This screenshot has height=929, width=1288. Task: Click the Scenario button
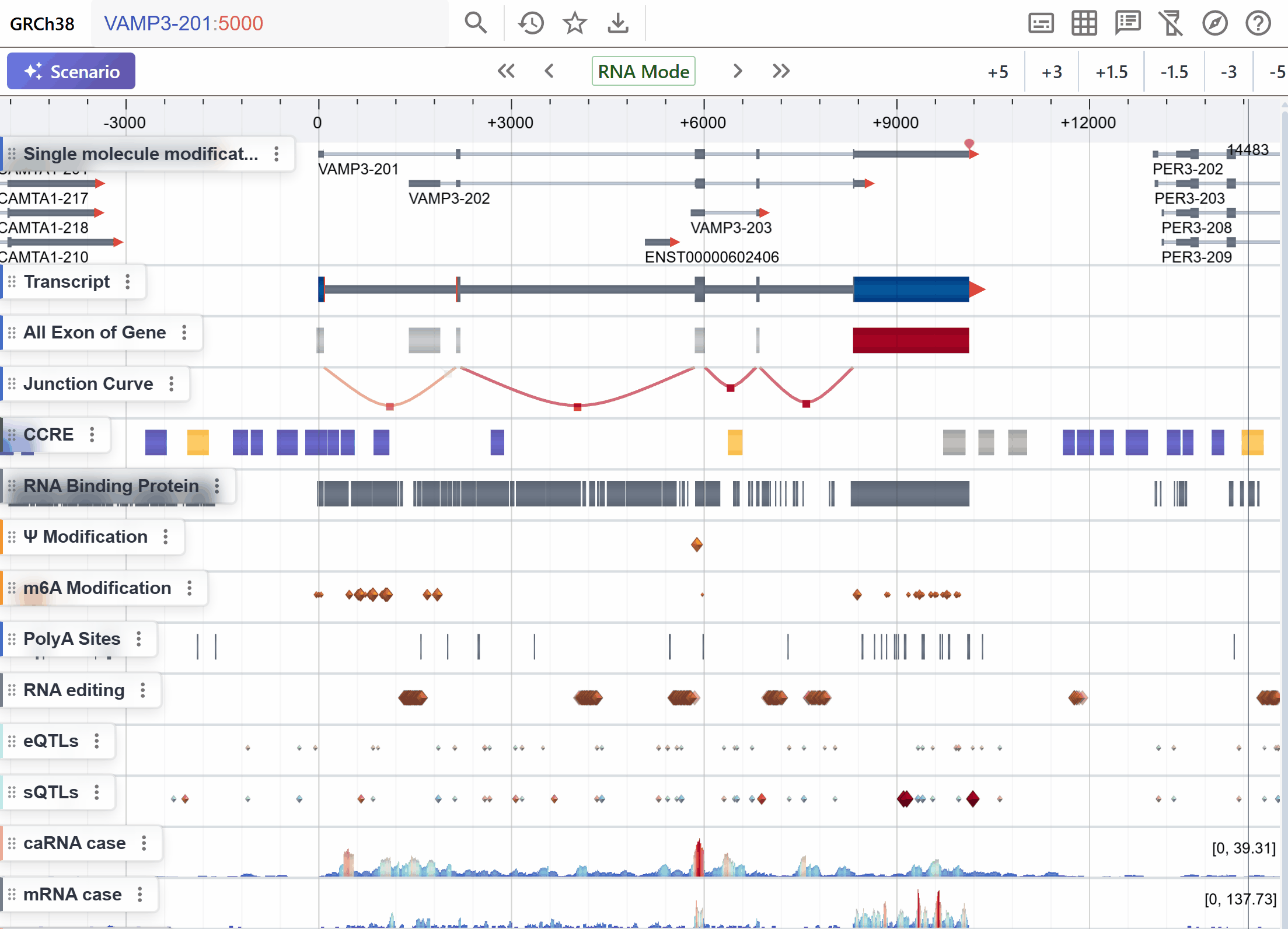coord(71,71)
